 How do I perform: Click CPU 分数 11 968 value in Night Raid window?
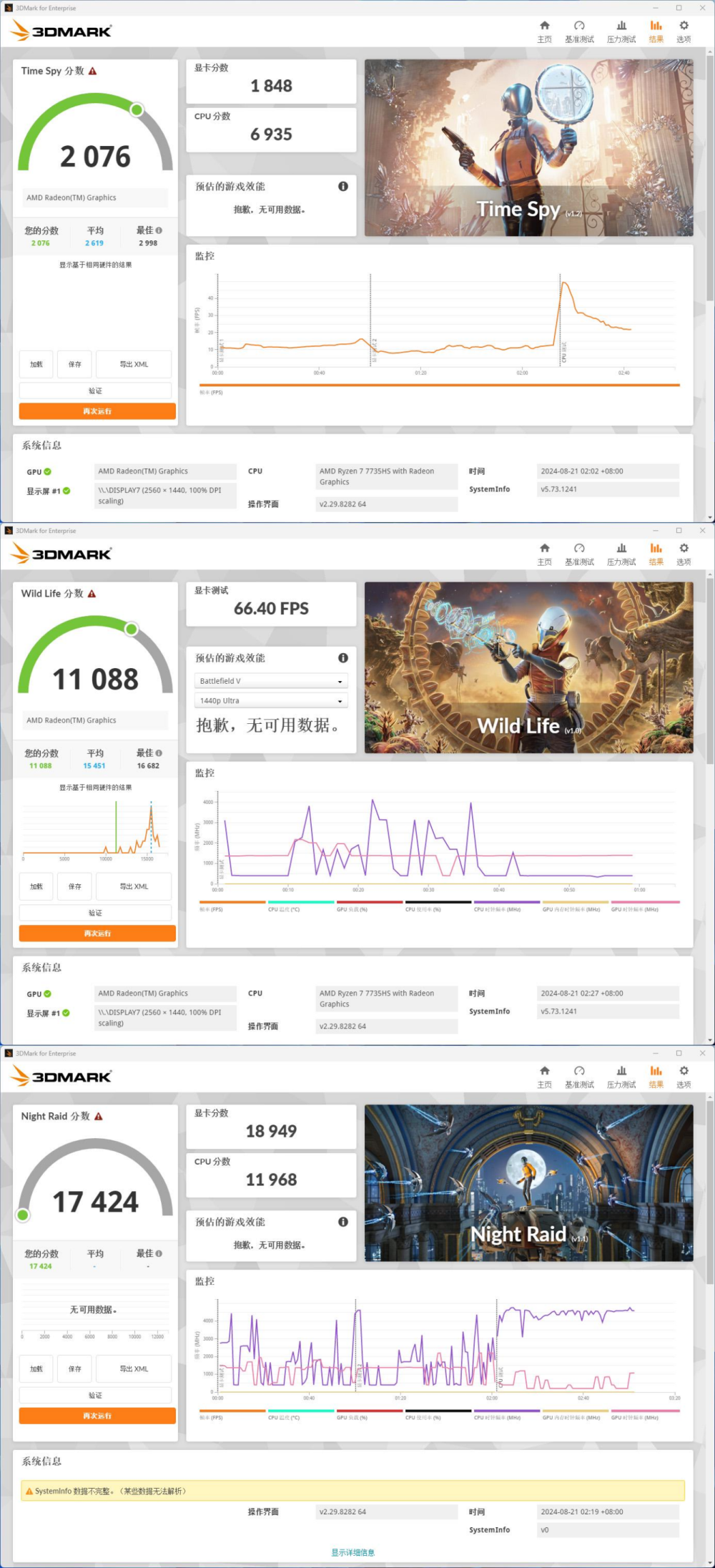click(x=271, y=1180)
